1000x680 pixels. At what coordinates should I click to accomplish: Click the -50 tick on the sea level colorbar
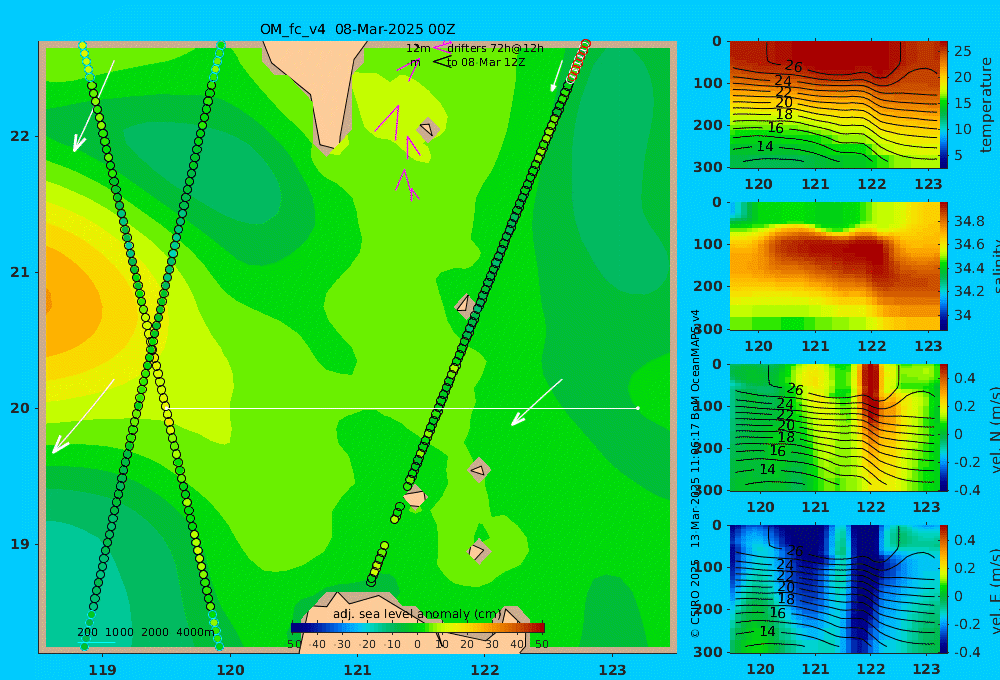293,644
